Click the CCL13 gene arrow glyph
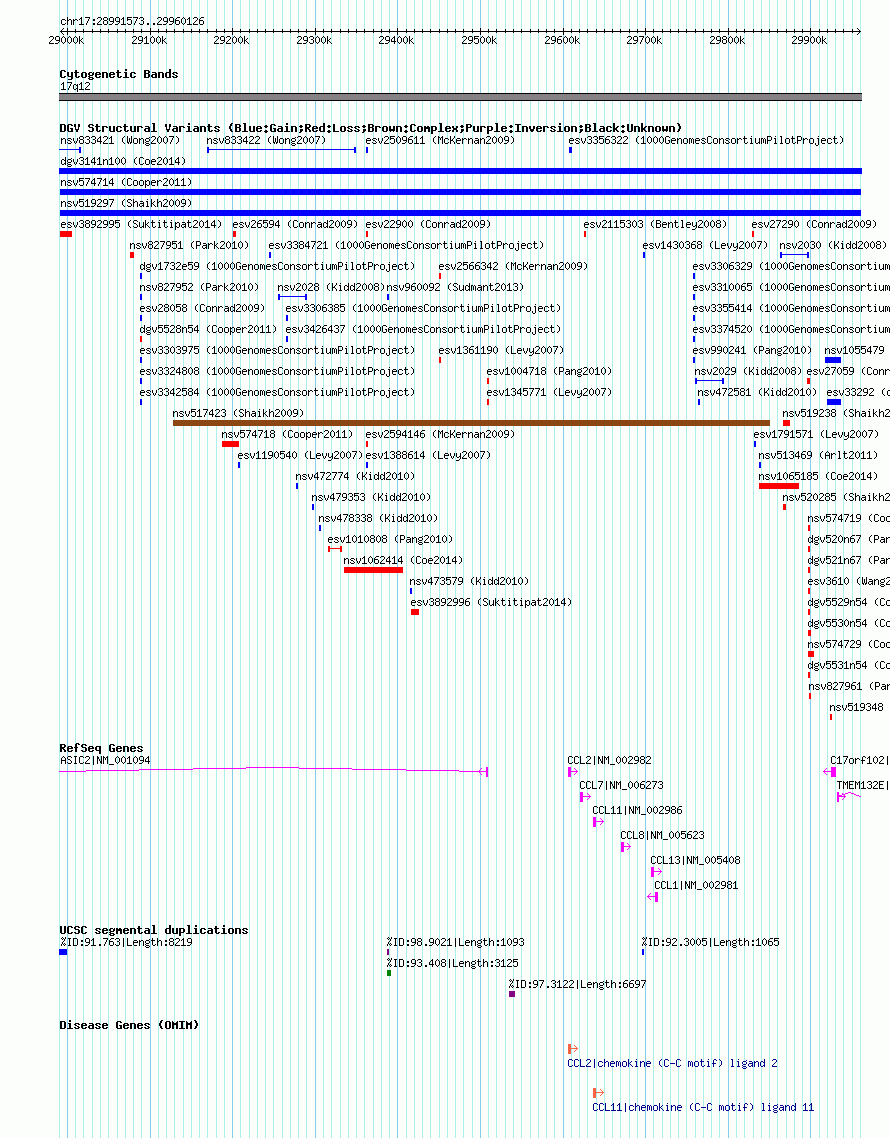This screenshot has height=1138, width=890. tap(656, 872)
